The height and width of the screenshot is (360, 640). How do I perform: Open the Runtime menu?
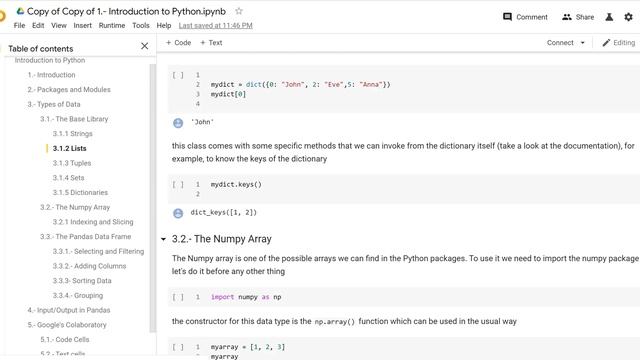(x=112, y=25)
